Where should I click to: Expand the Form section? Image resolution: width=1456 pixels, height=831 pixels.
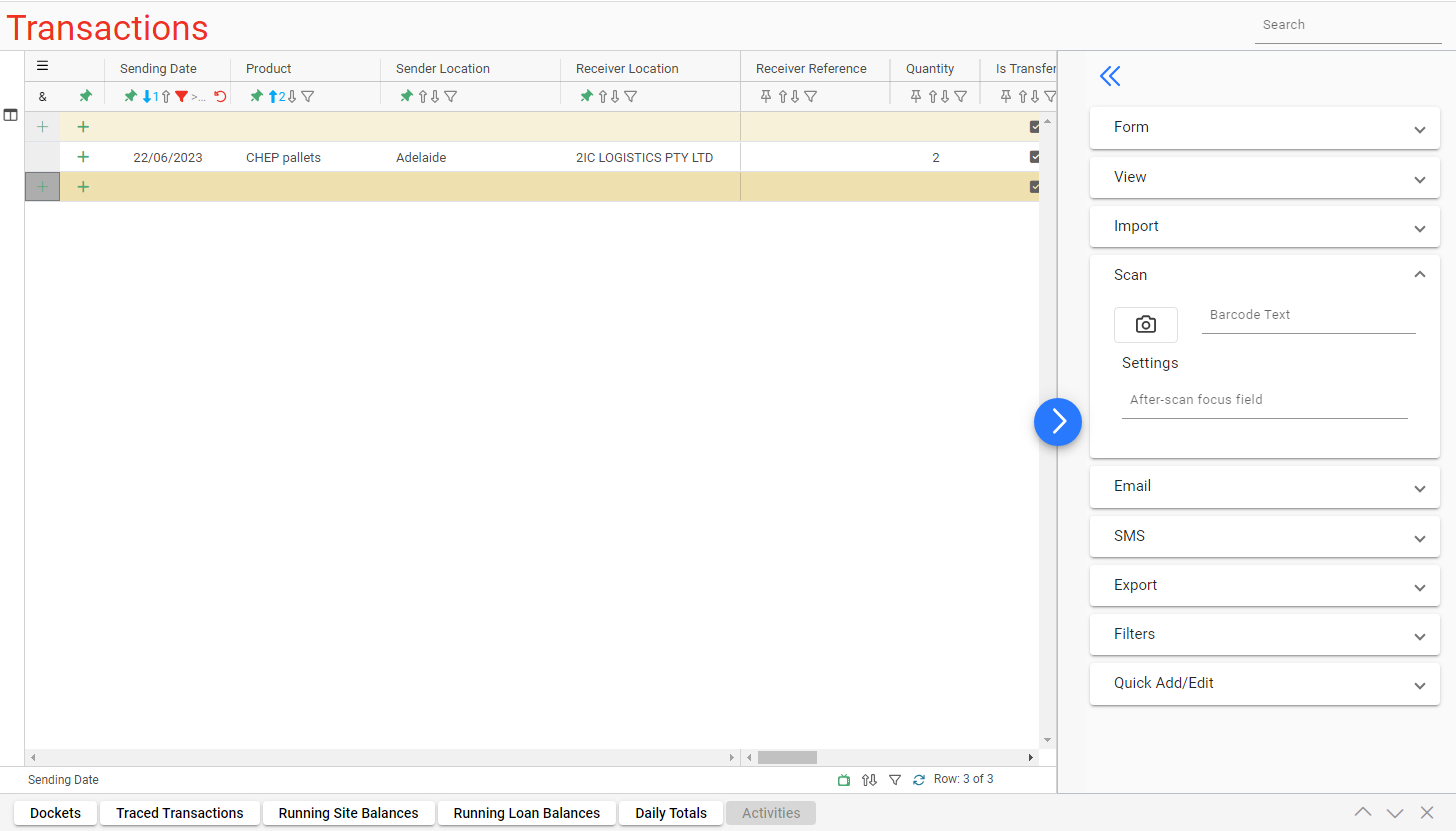tap(1264, 128)
